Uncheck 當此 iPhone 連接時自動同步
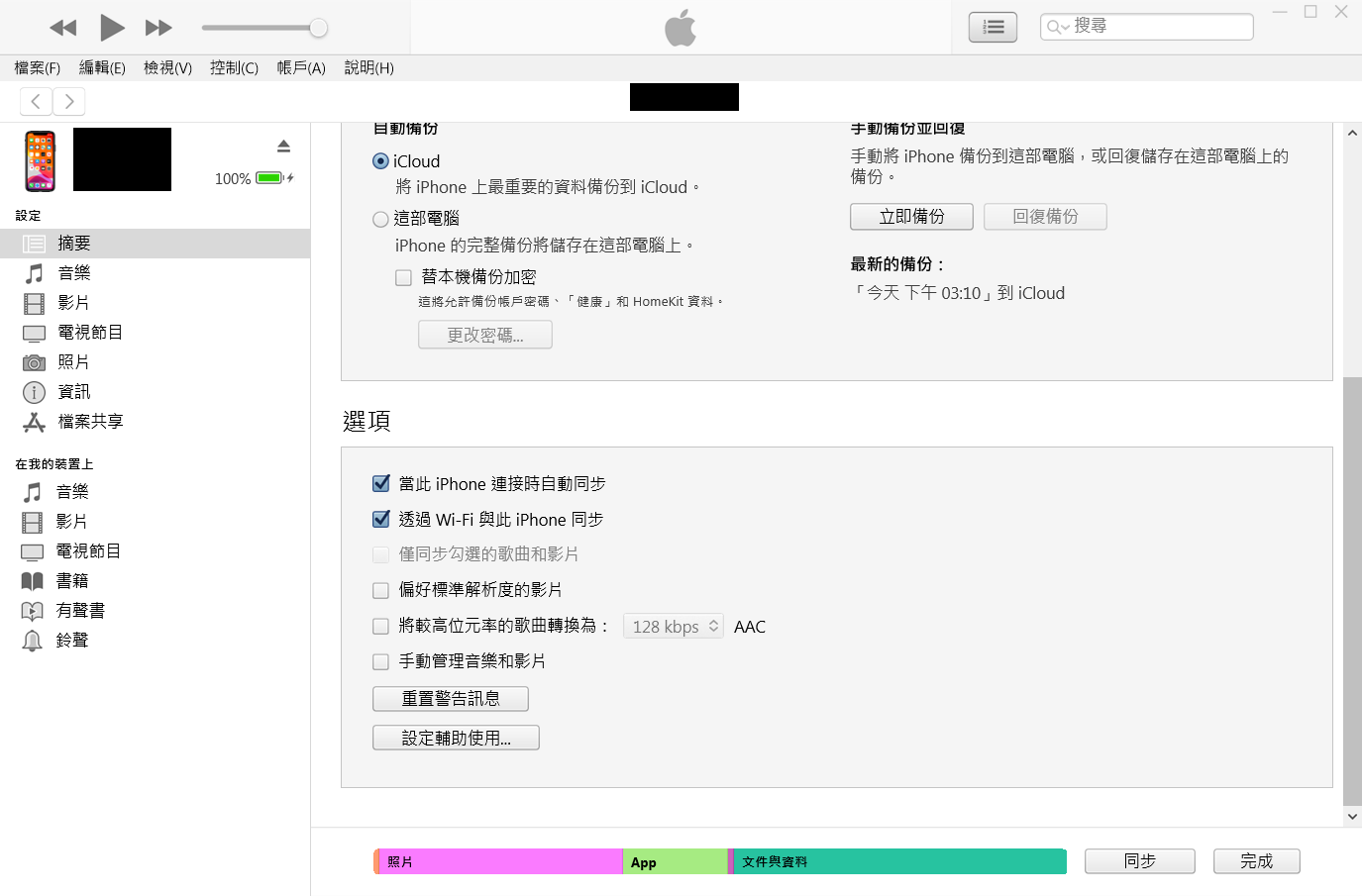The image size is (1362, 896). [x=380, y=483]
